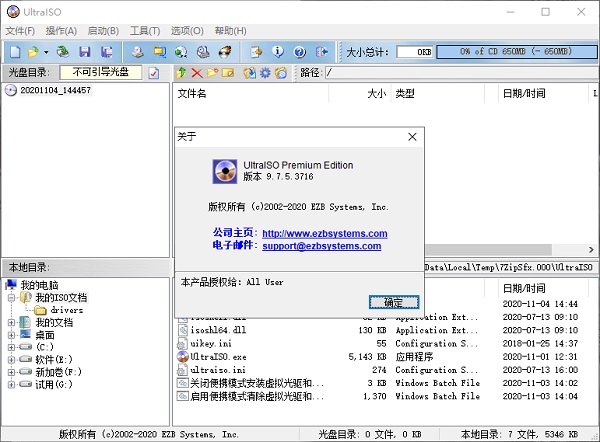This screenshot has height=442, width=600.
Task: Open the http://www.ezbsystems.com link
Action: (324, 233)
